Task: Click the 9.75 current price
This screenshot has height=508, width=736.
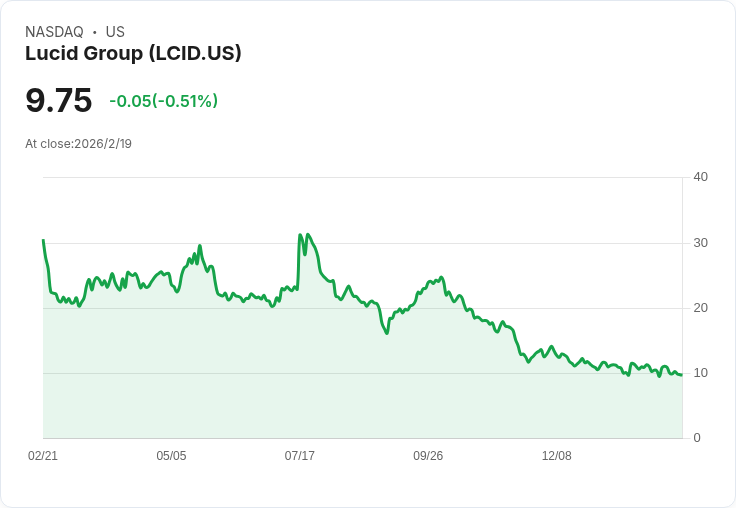Action: (59, 100)
